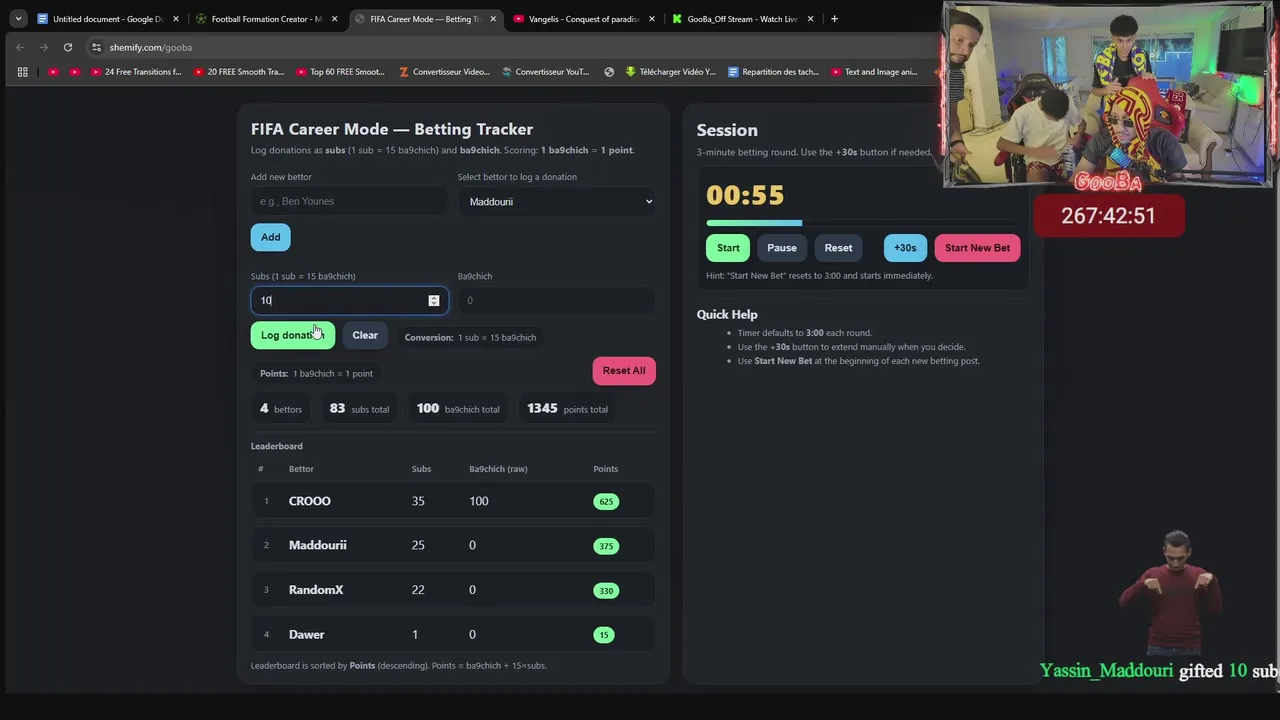Go forward with the browser forward arrow
The height and width of the screenshot is (720, 1280).
point(44,47)
